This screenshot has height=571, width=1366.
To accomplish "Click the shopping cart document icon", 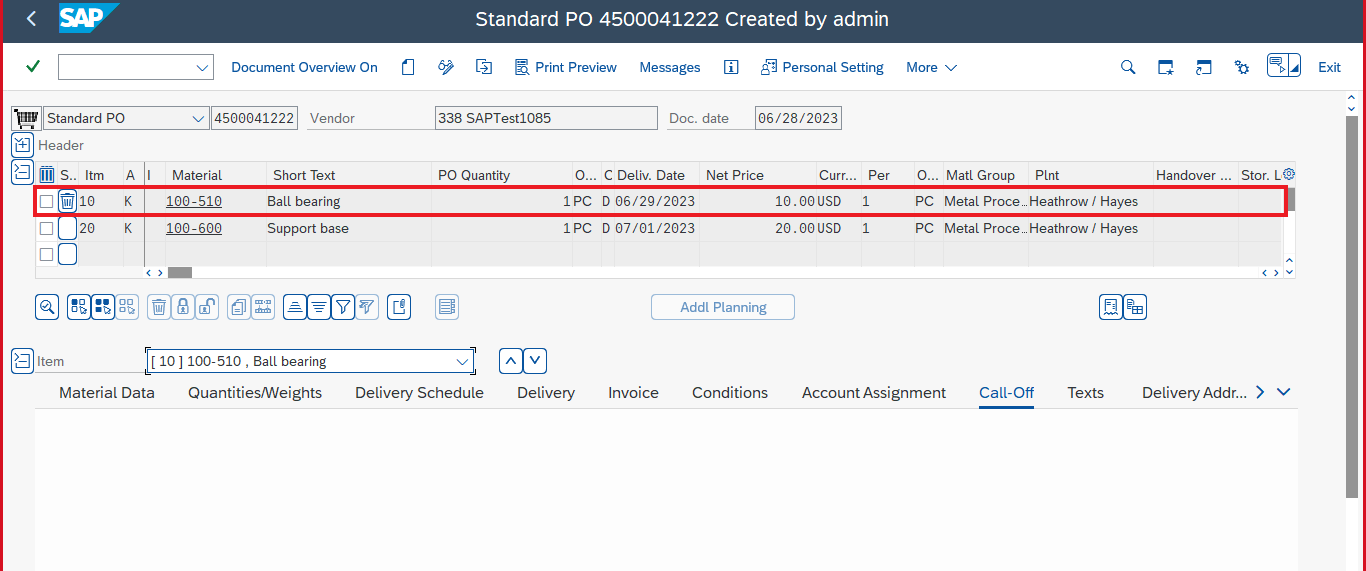I will click(27, 118).
